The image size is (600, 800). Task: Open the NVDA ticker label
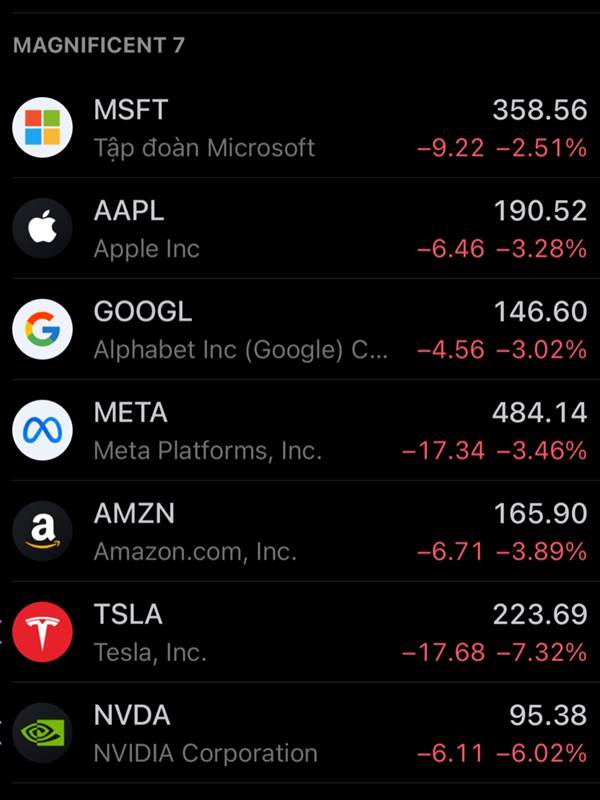[132, 715]
